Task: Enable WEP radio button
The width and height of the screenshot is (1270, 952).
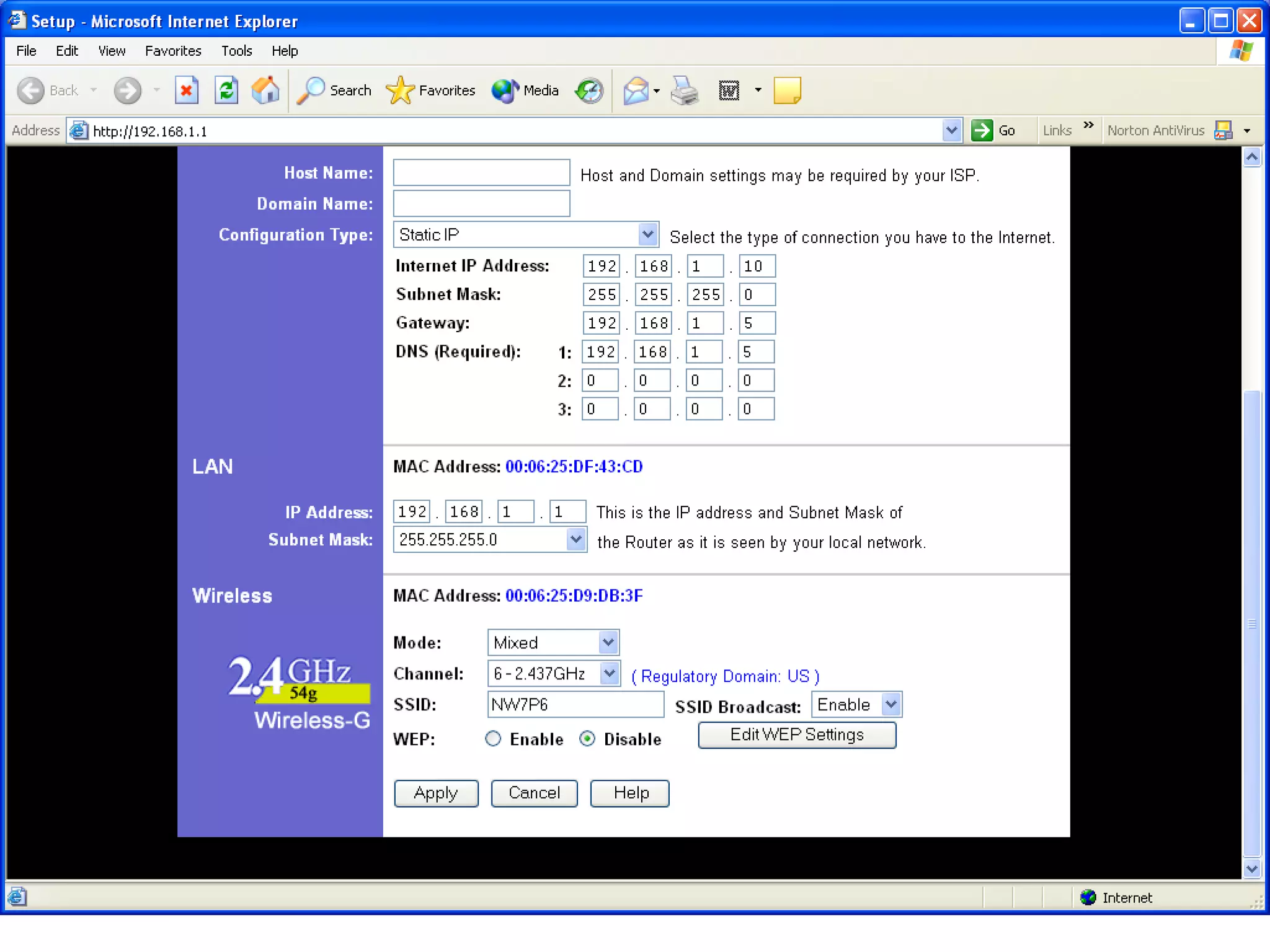Action: coord(493,739)
